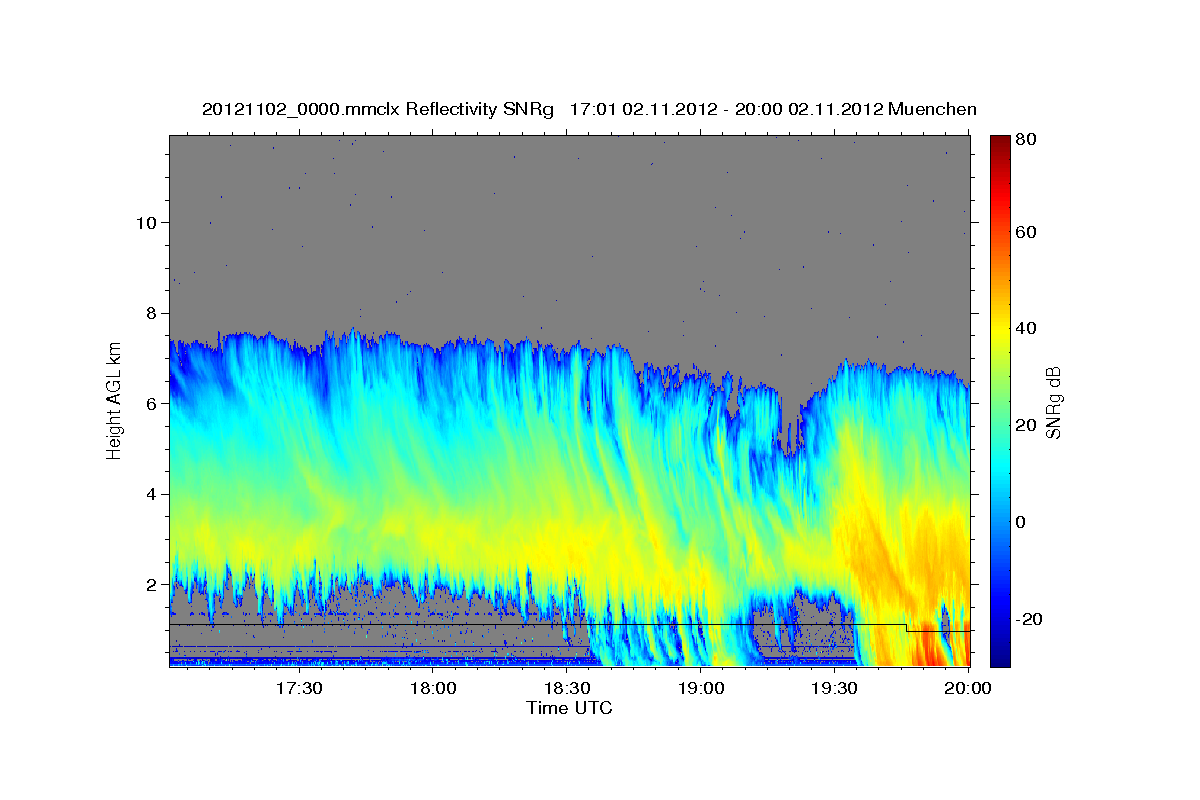This screenshot has height=800, width=1200.
Task: Click the 17:30 time tick label
Action: (299, 688)
